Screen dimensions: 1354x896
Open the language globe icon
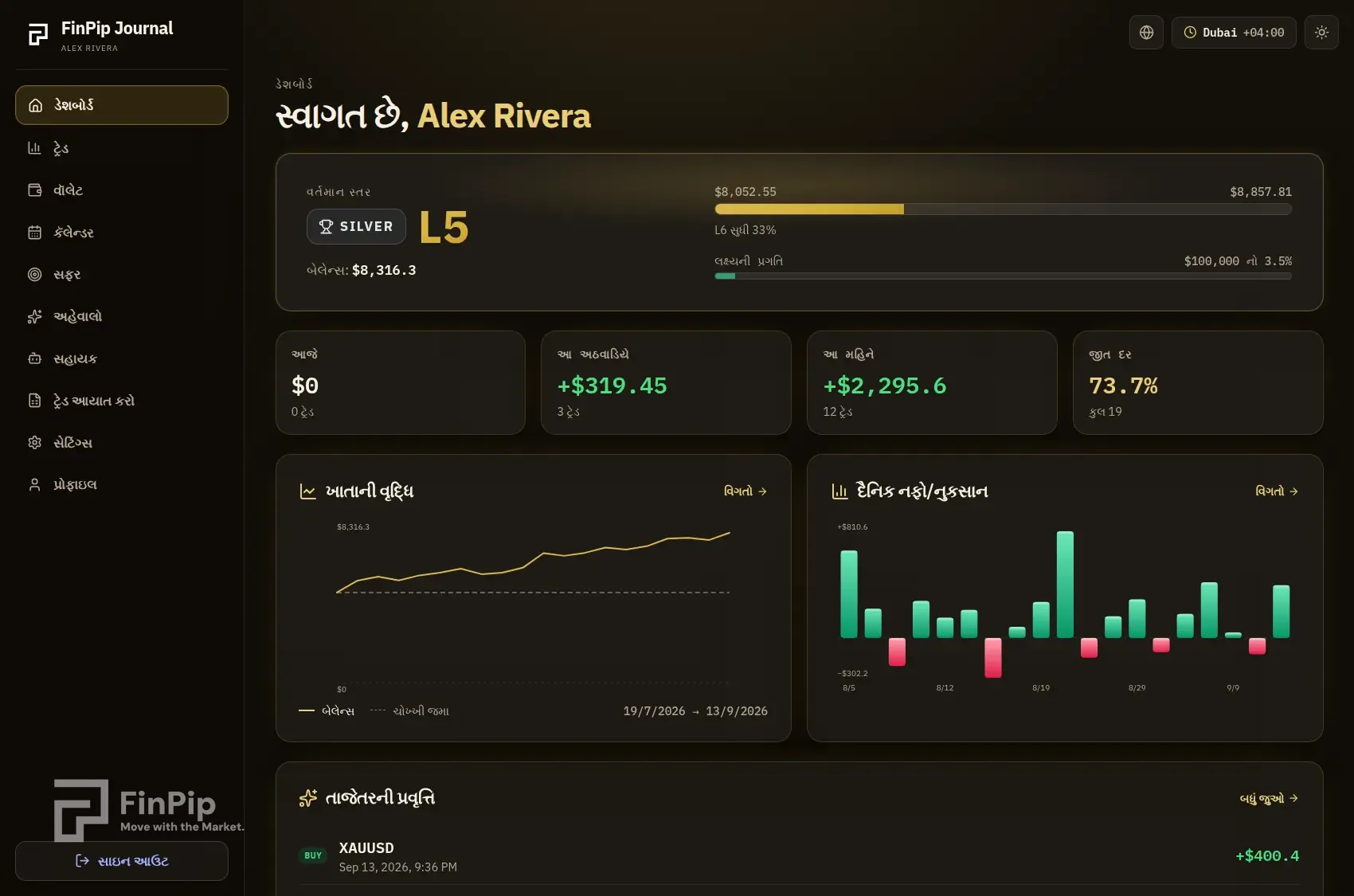(1146, 33)
